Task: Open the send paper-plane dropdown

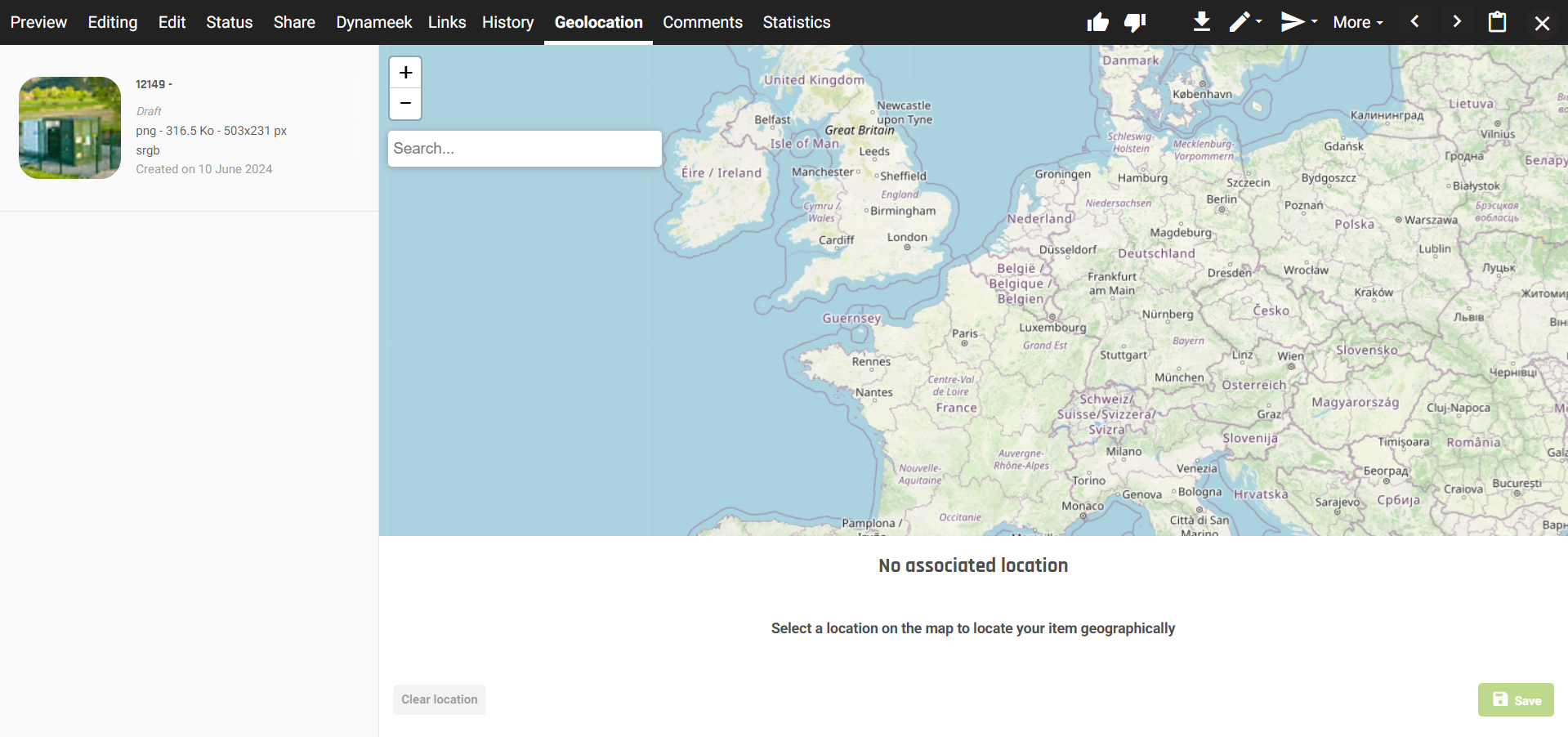Action: click(1298, 22)
